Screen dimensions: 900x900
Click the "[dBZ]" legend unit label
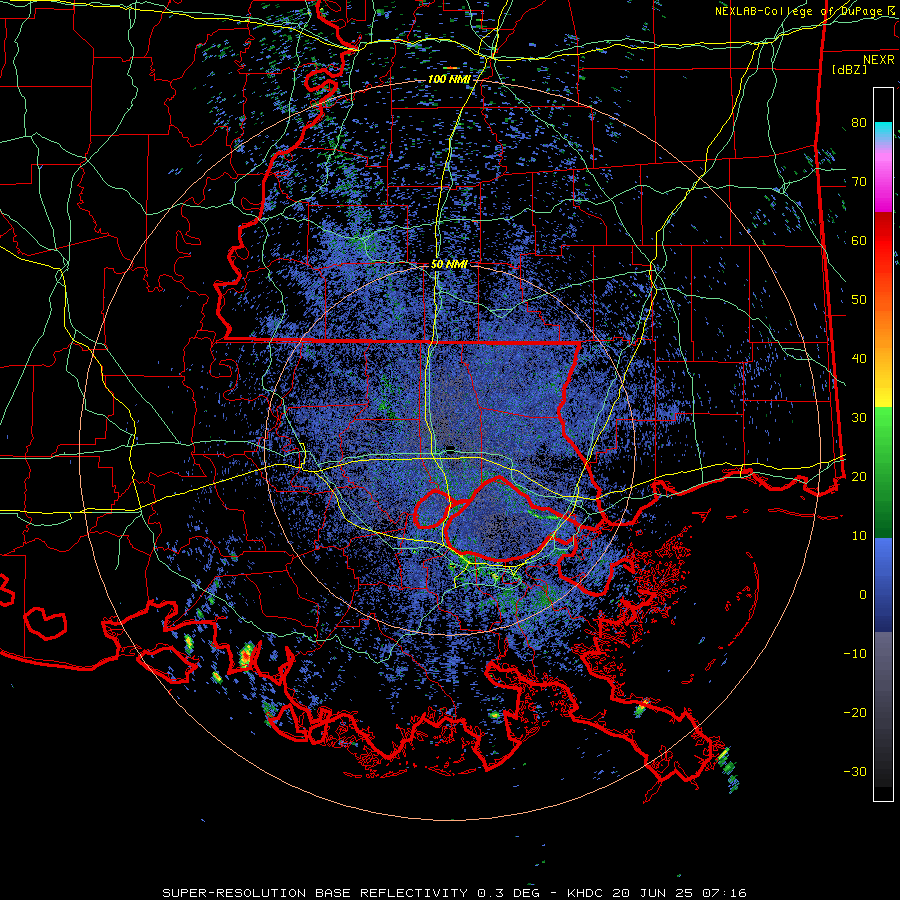[849, 69]
